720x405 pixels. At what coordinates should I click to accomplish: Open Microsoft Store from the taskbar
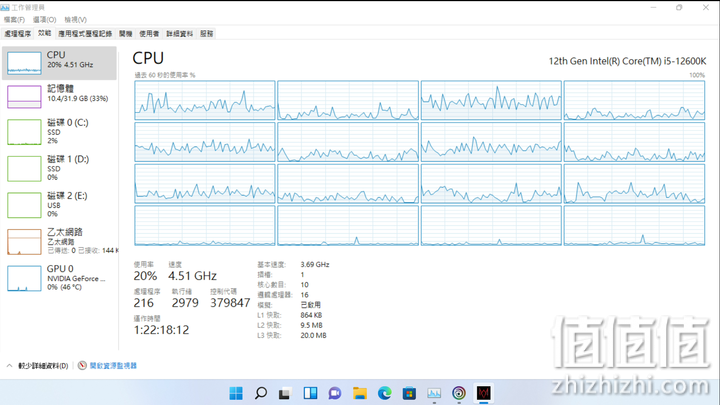(x=409, y=393)
